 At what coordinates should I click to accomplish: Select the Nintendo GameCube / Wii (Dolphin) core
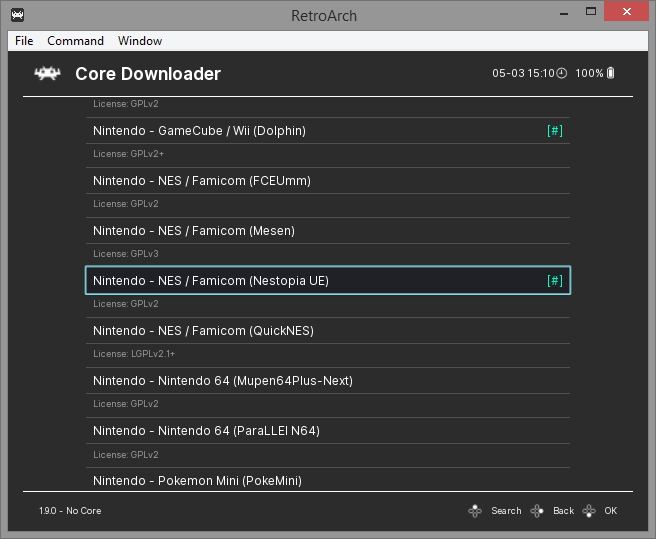pos(328,131)
